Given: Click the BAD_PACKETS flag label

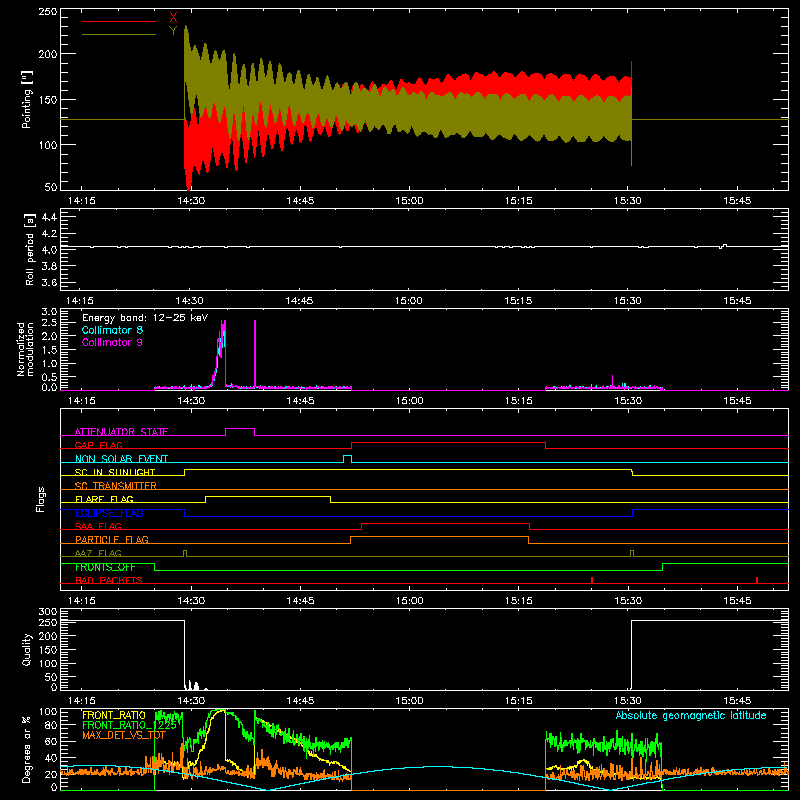Looking at the screenshot, I should click(x=109, y=580).
